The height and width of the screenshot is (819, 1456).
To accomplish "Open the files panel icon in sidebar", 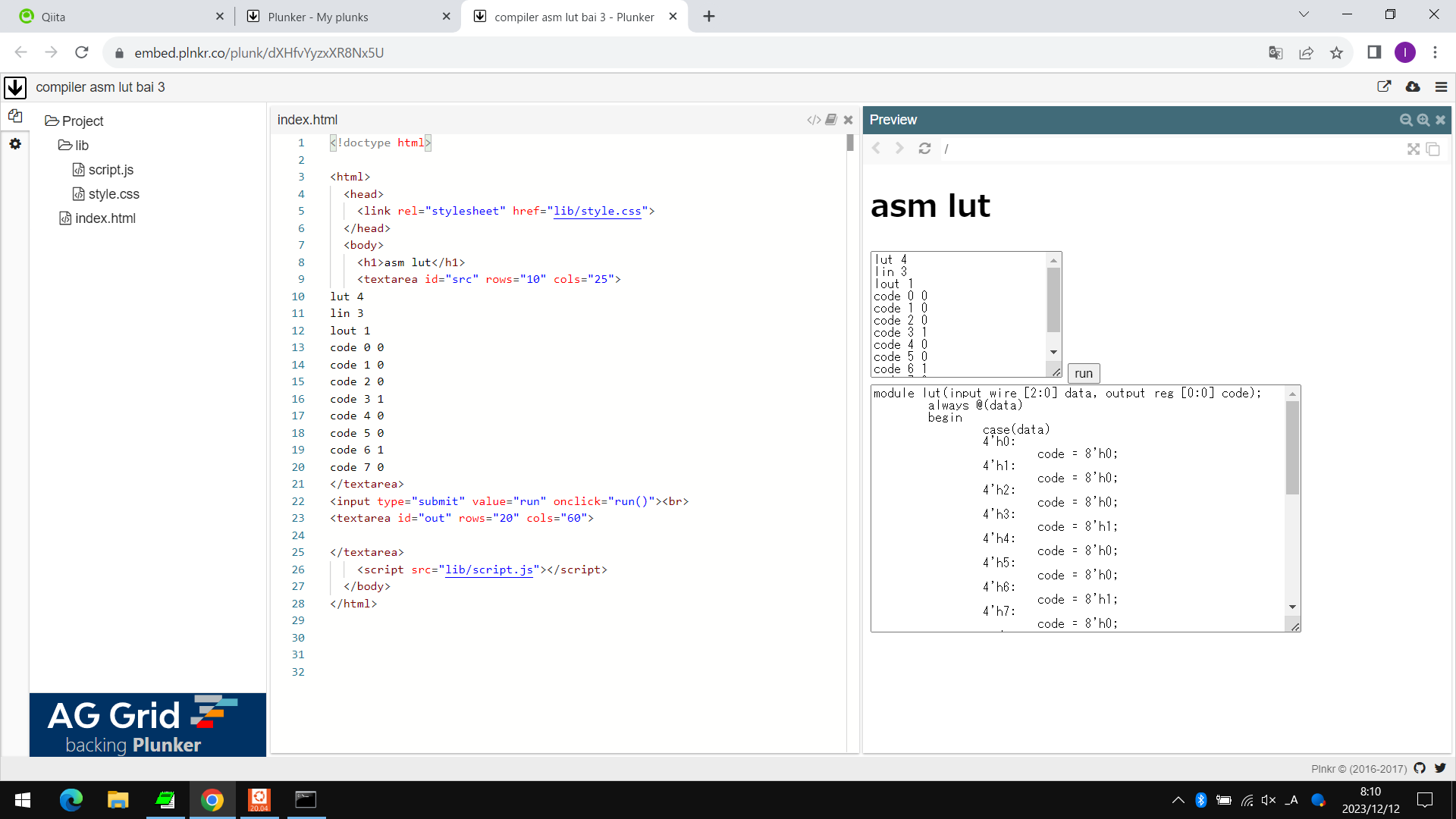I will (x=15, y=116).
